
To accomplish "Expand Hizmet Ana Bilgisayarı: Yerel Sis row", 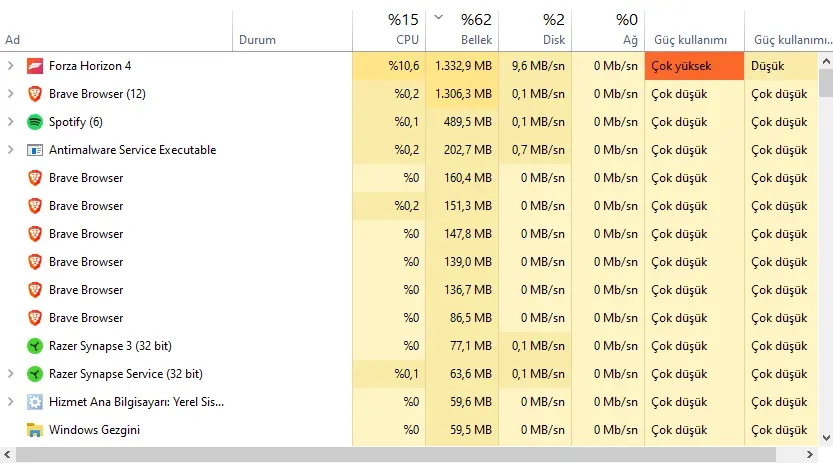I will 11,402.
